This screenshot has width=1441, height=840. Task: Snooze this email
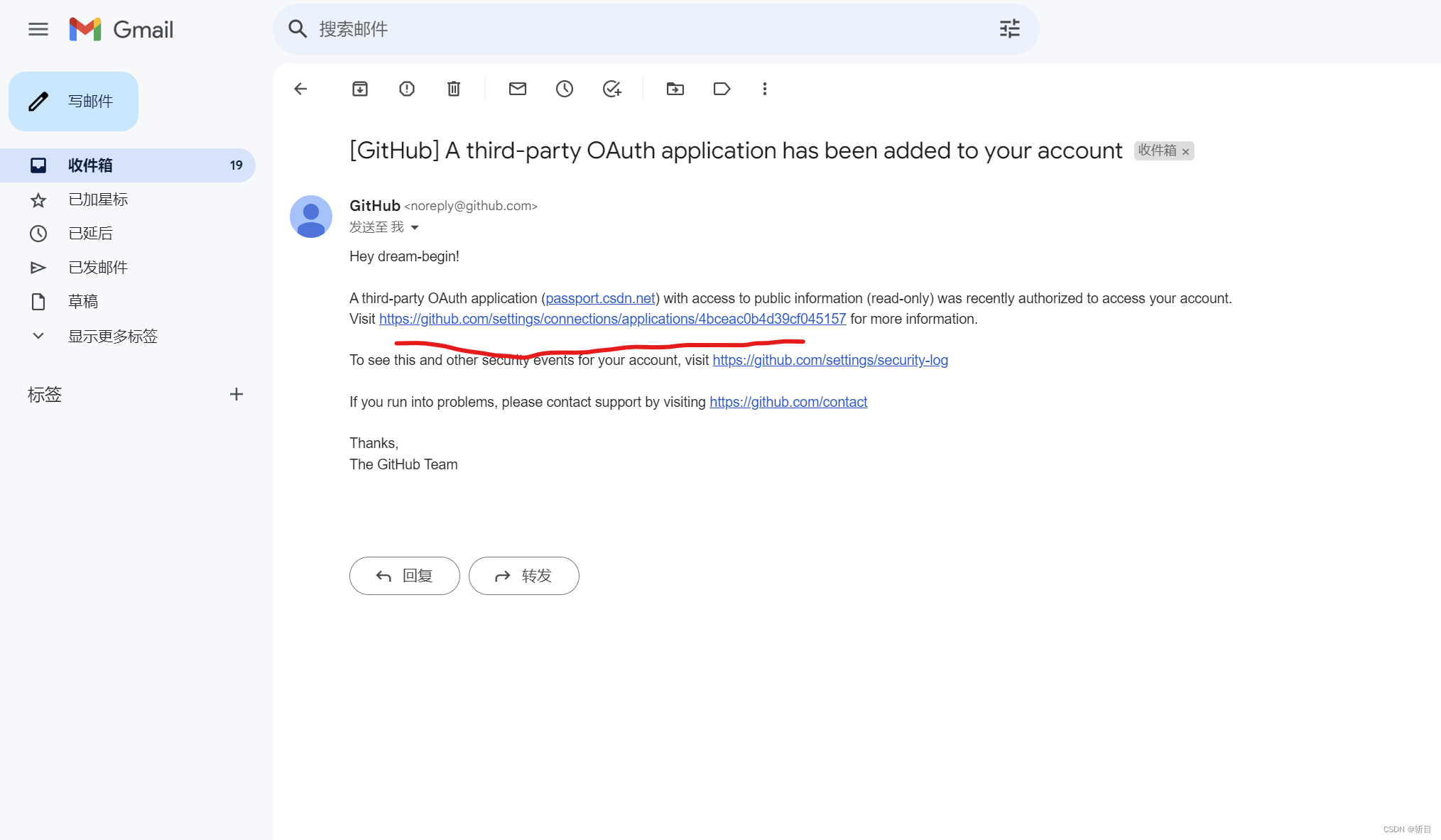tap(565, 89)
